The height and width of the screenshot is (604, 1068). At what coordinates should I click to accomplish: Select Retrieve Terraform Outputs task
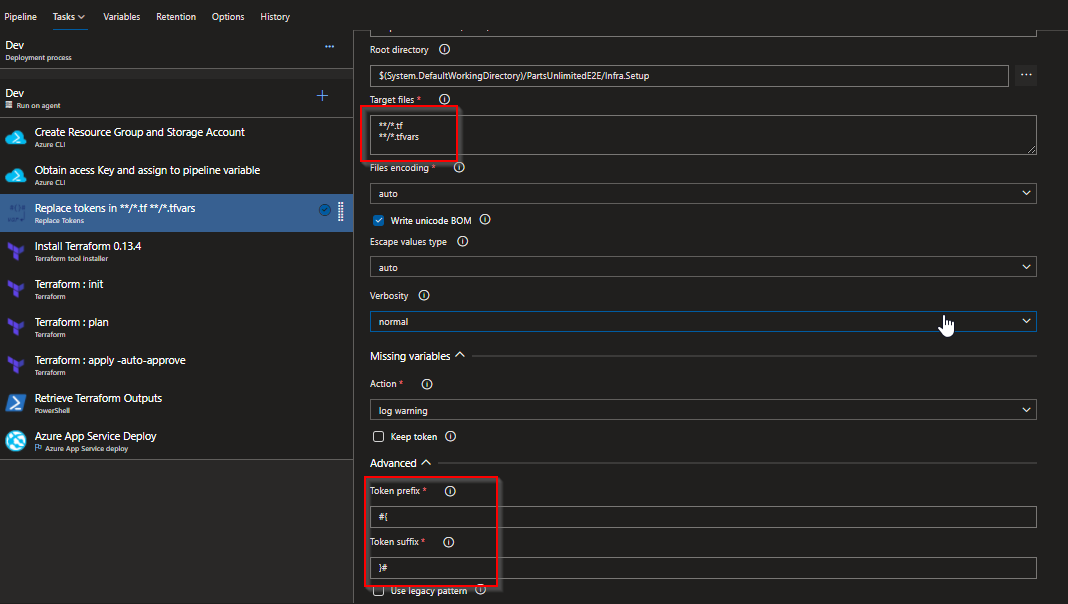tap(176, 403)
